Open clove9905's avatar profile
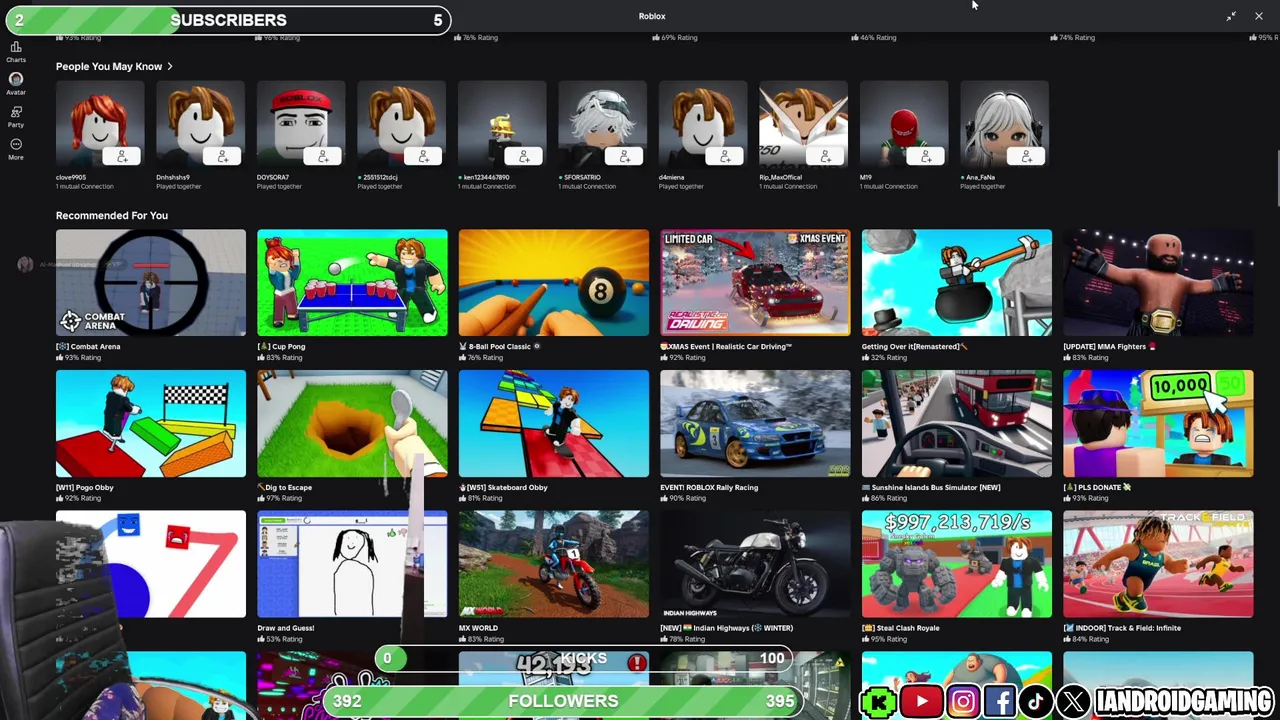The height and width of the screenshot is (720, 1280). coord(100,125)
